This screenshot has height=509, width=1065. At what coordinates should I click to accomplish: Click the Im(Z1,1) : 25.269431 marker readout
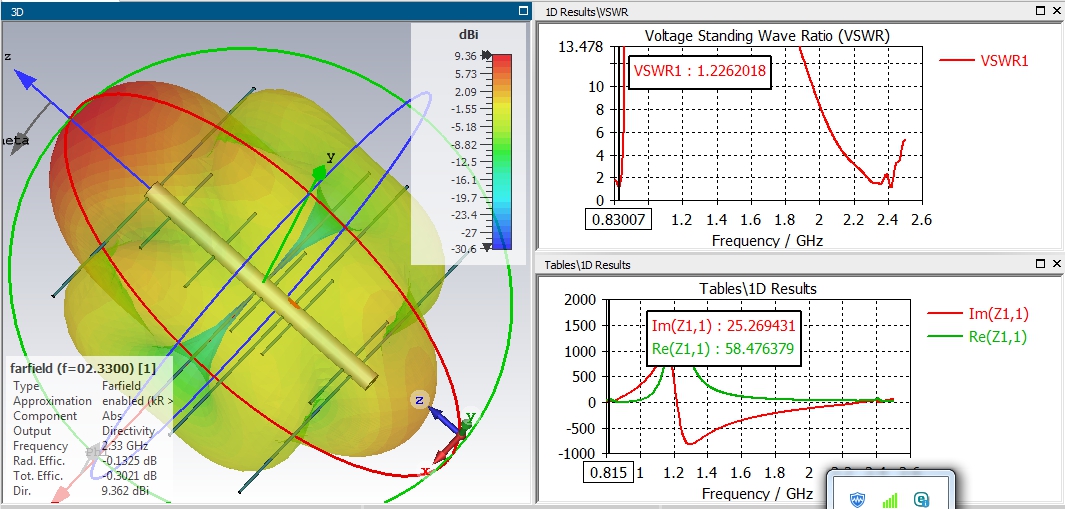(x=723, y=326)
